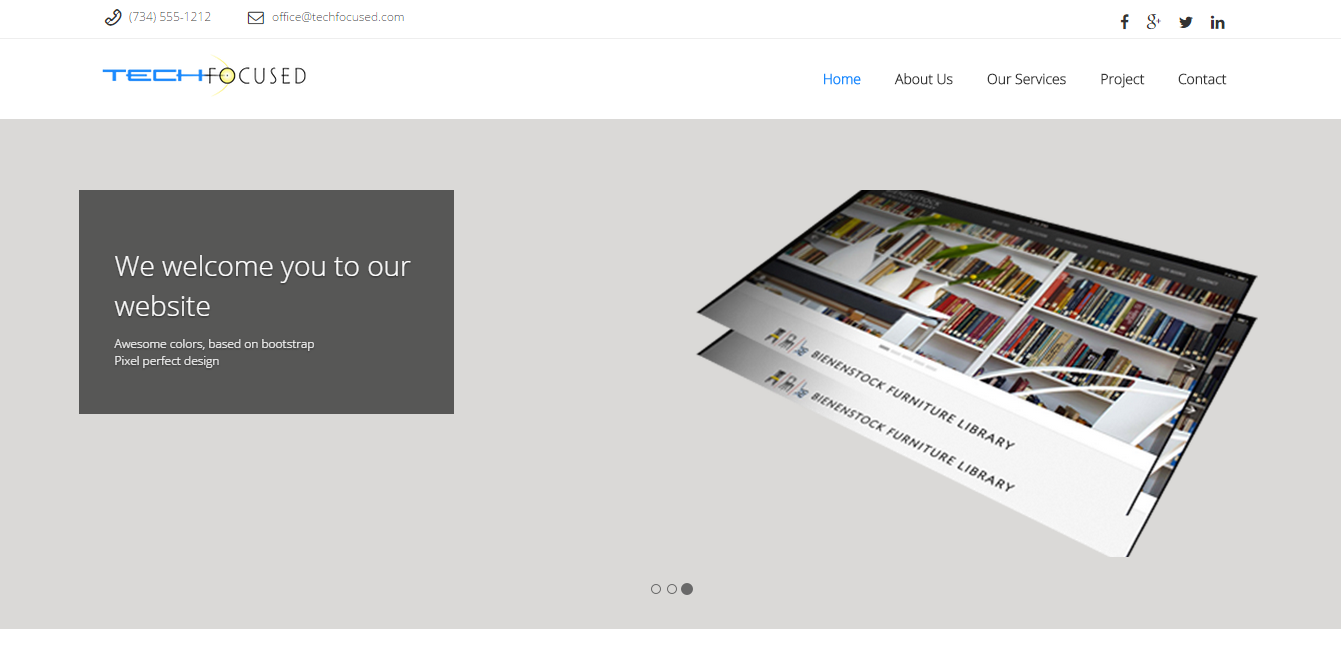Select the second carousel indicator dot
This screenshot has width=1341, height=657.
[x=672, y=589]
